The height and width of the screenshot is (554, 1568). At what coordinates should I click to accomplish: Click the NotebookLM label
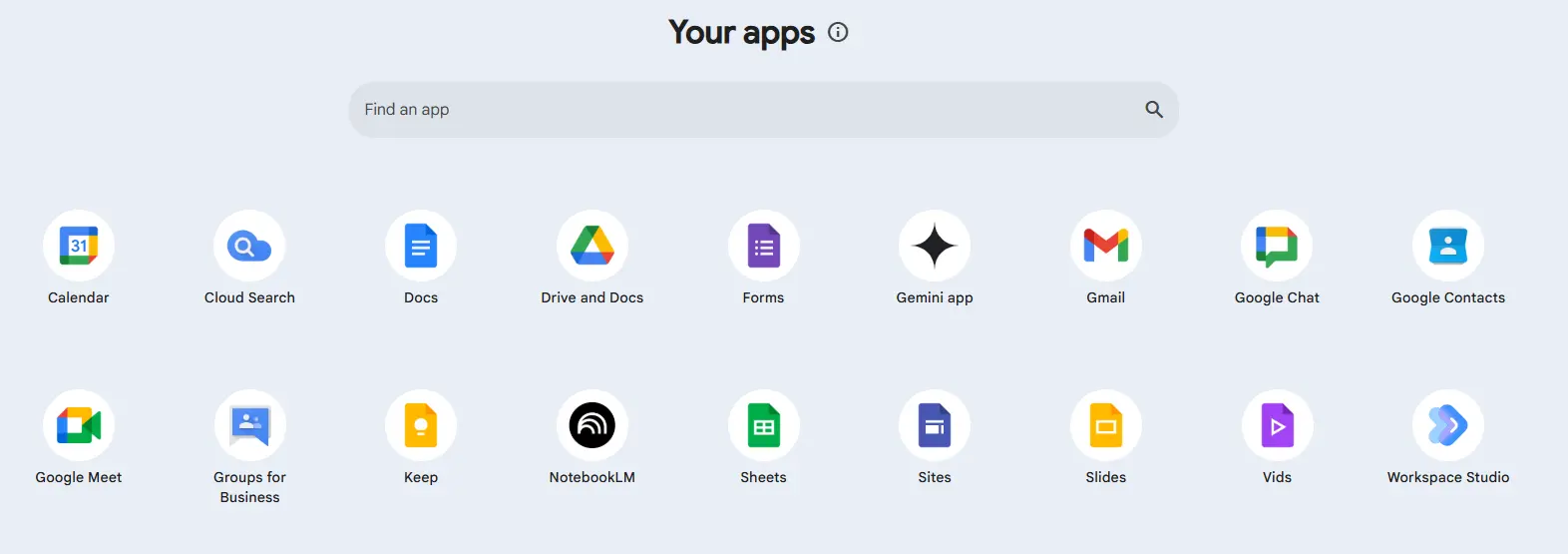coord(592,477)
